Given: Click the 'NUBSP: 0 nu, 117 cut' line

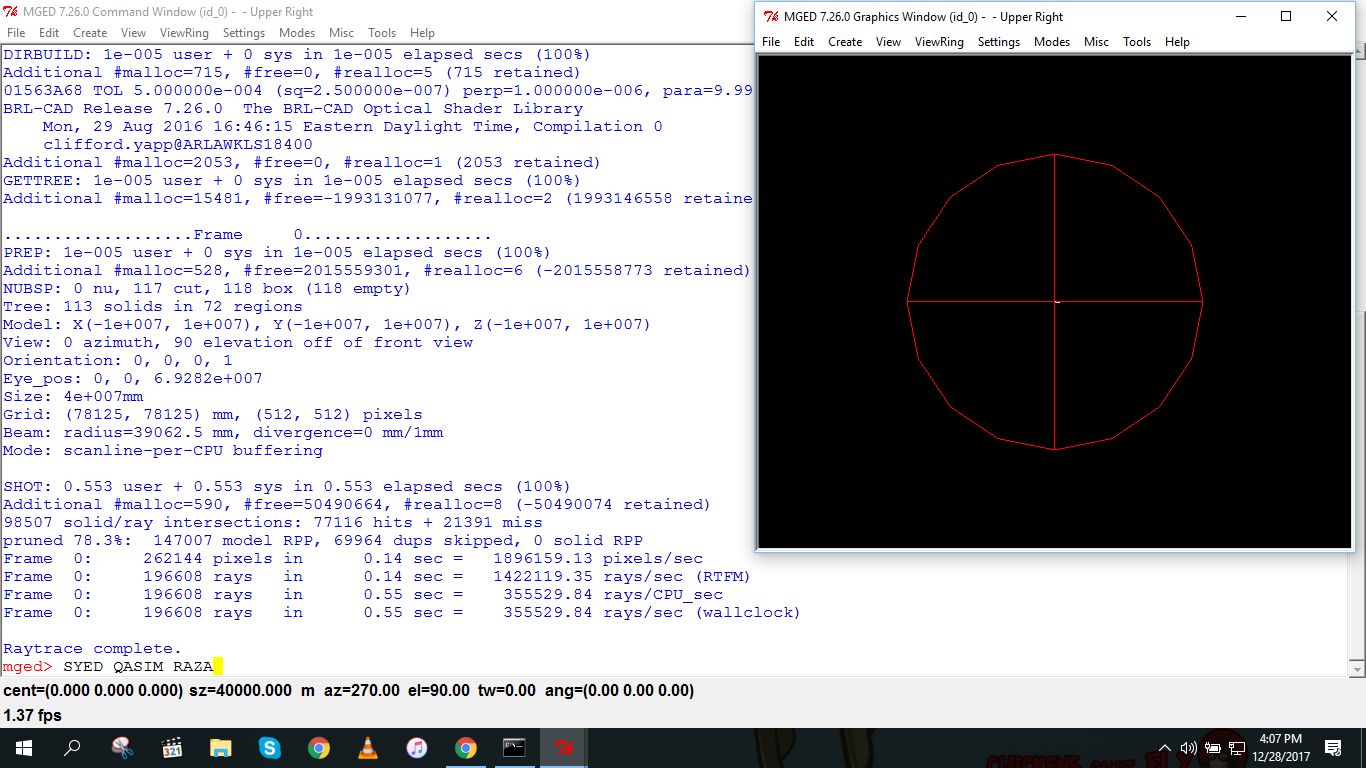Looking at the screenshot, I should [207, 288].
